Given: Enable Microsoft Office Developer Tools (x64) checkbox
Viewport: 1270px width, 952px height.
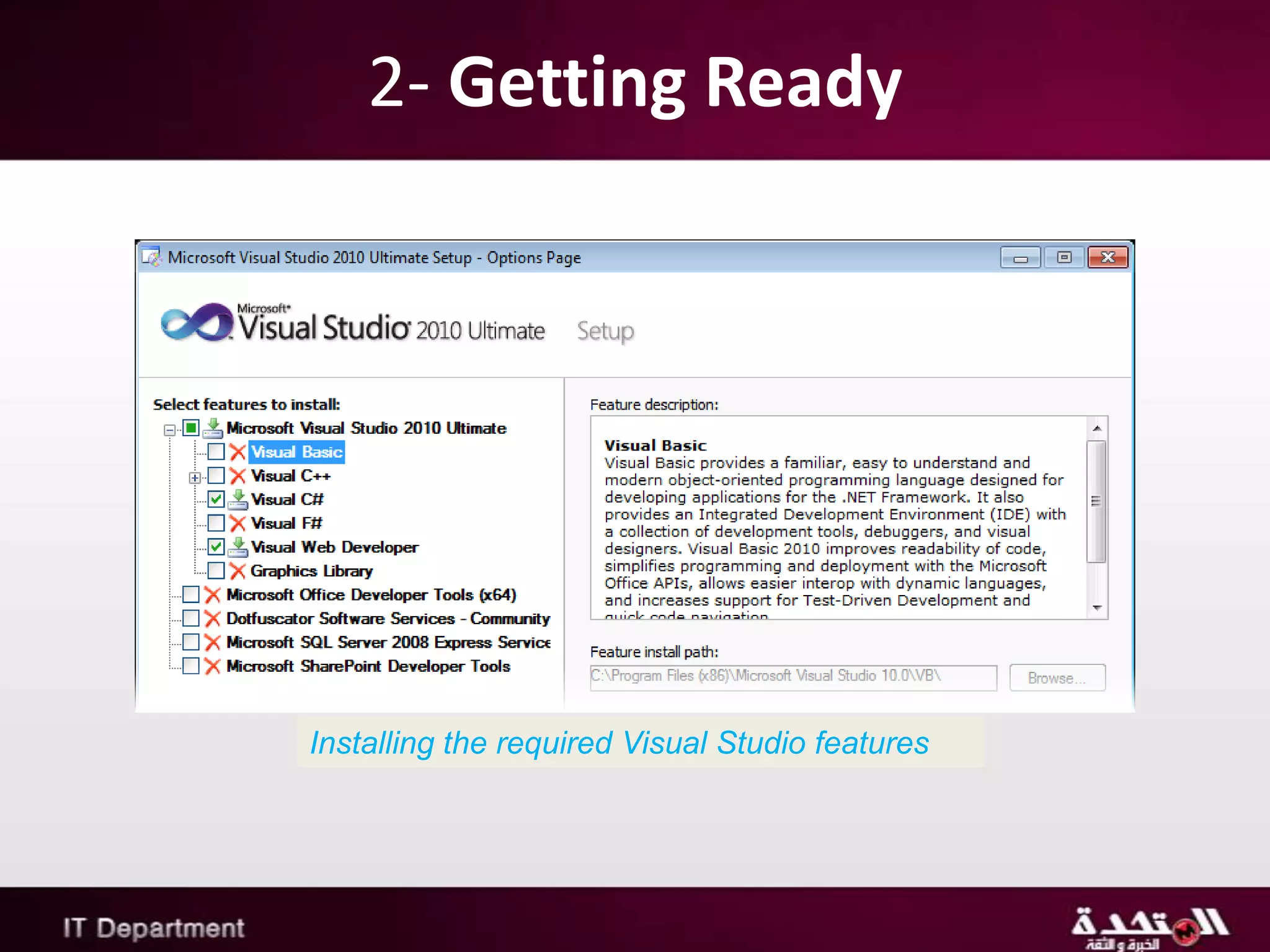Looking at the screenshot, I should tap(191, 595).
